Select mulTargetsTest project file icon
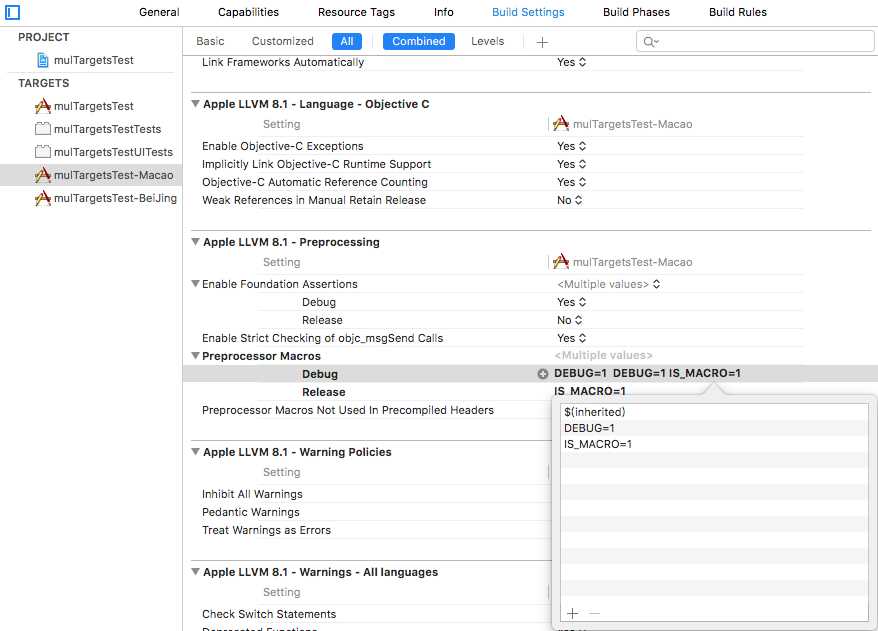The image size is (878, 631). [43, 60]
